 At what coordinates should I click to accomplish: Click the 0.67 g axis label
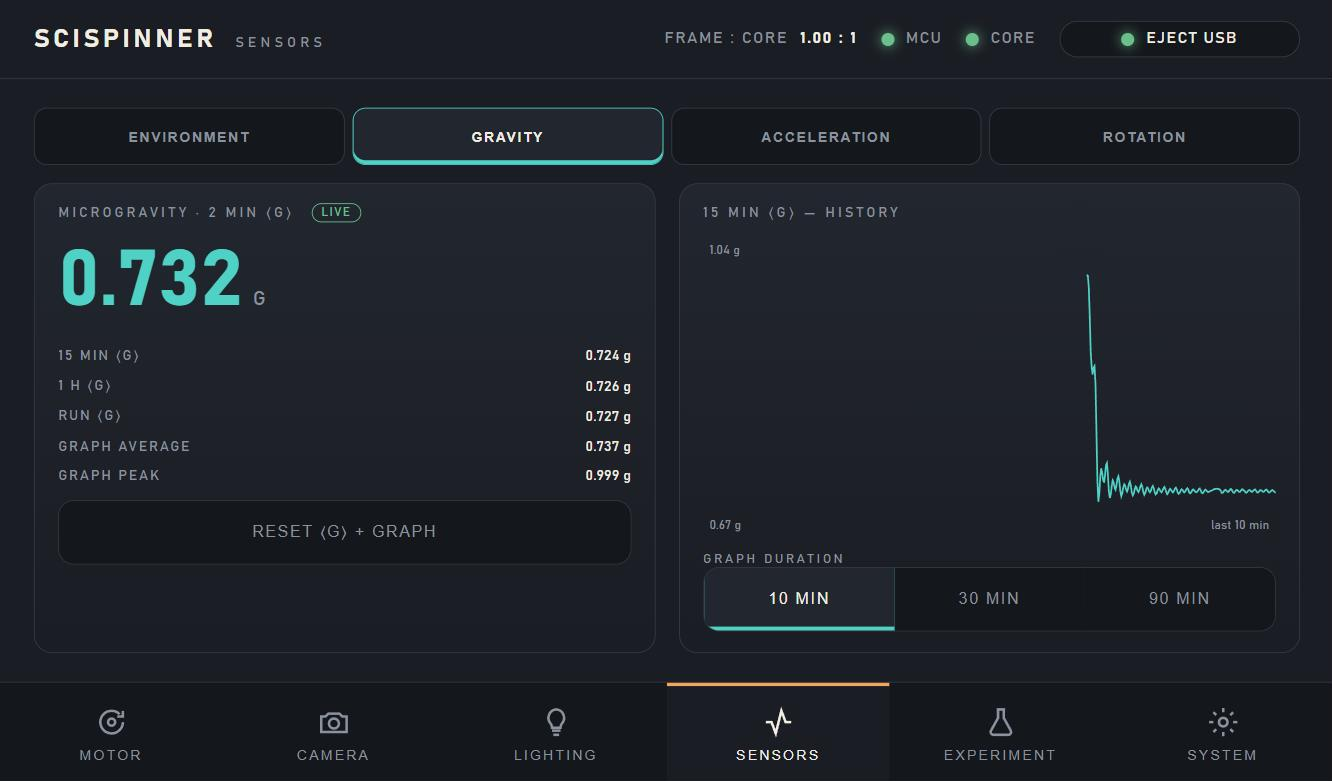tap(725, 525)
